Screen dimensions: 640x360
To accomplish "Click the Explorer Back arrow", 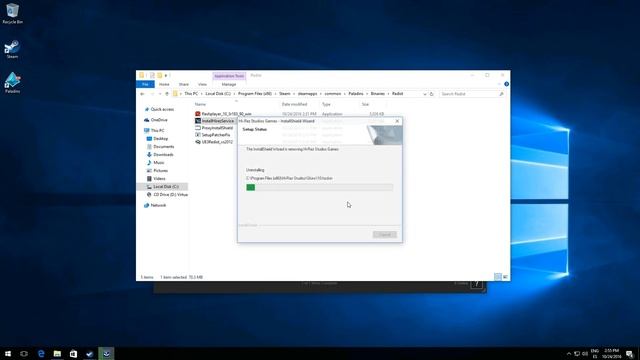I will [x=142, y=94].
